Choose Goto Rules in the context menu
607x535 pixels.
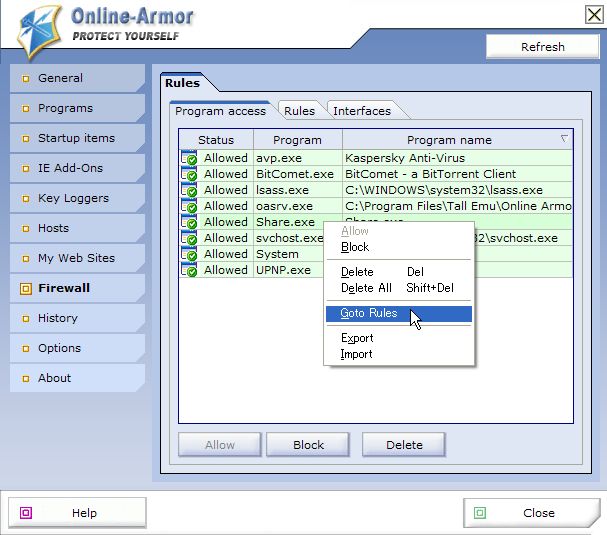click(x=399, y=313)
